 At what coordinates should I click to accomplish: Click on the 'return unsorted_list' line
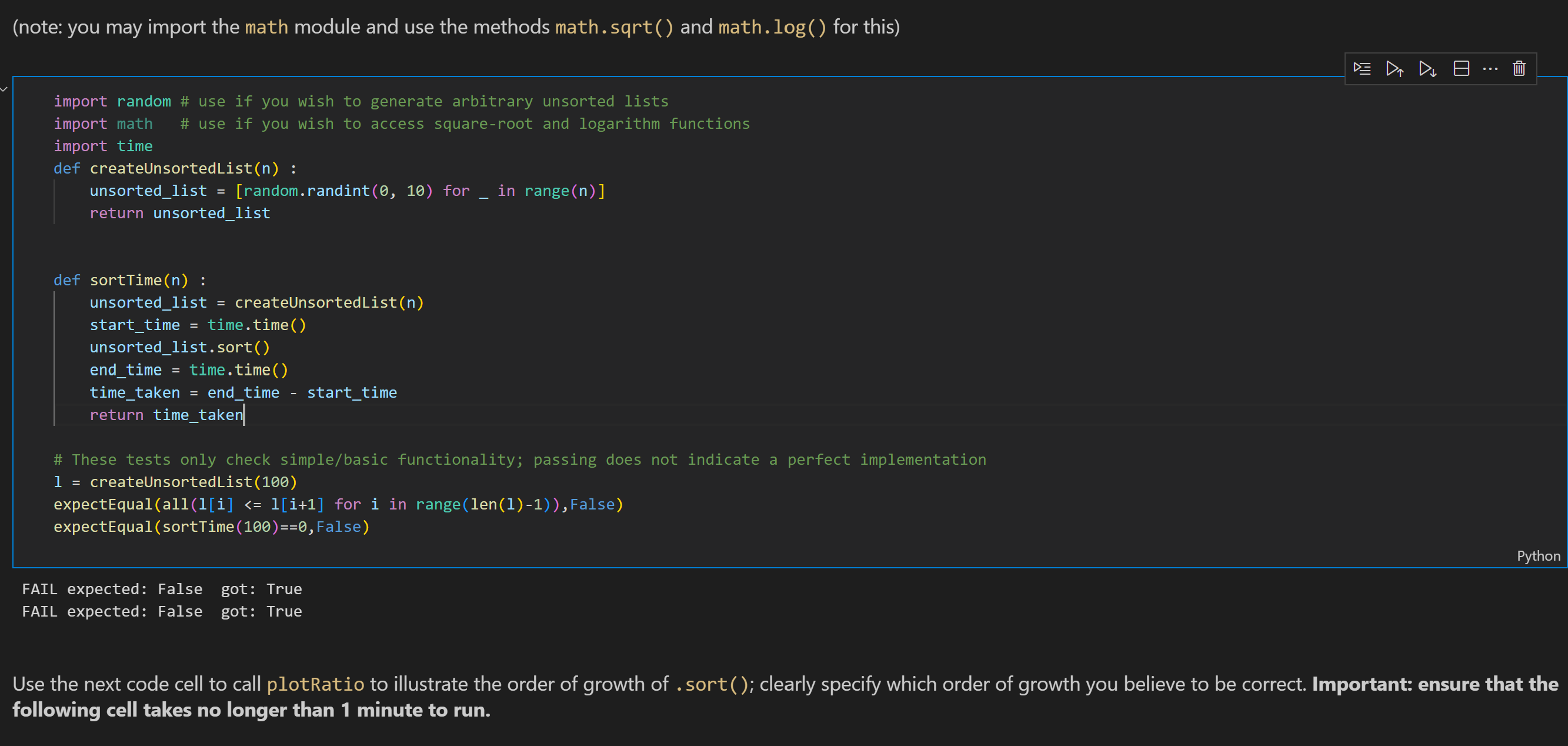pos(179,213)
